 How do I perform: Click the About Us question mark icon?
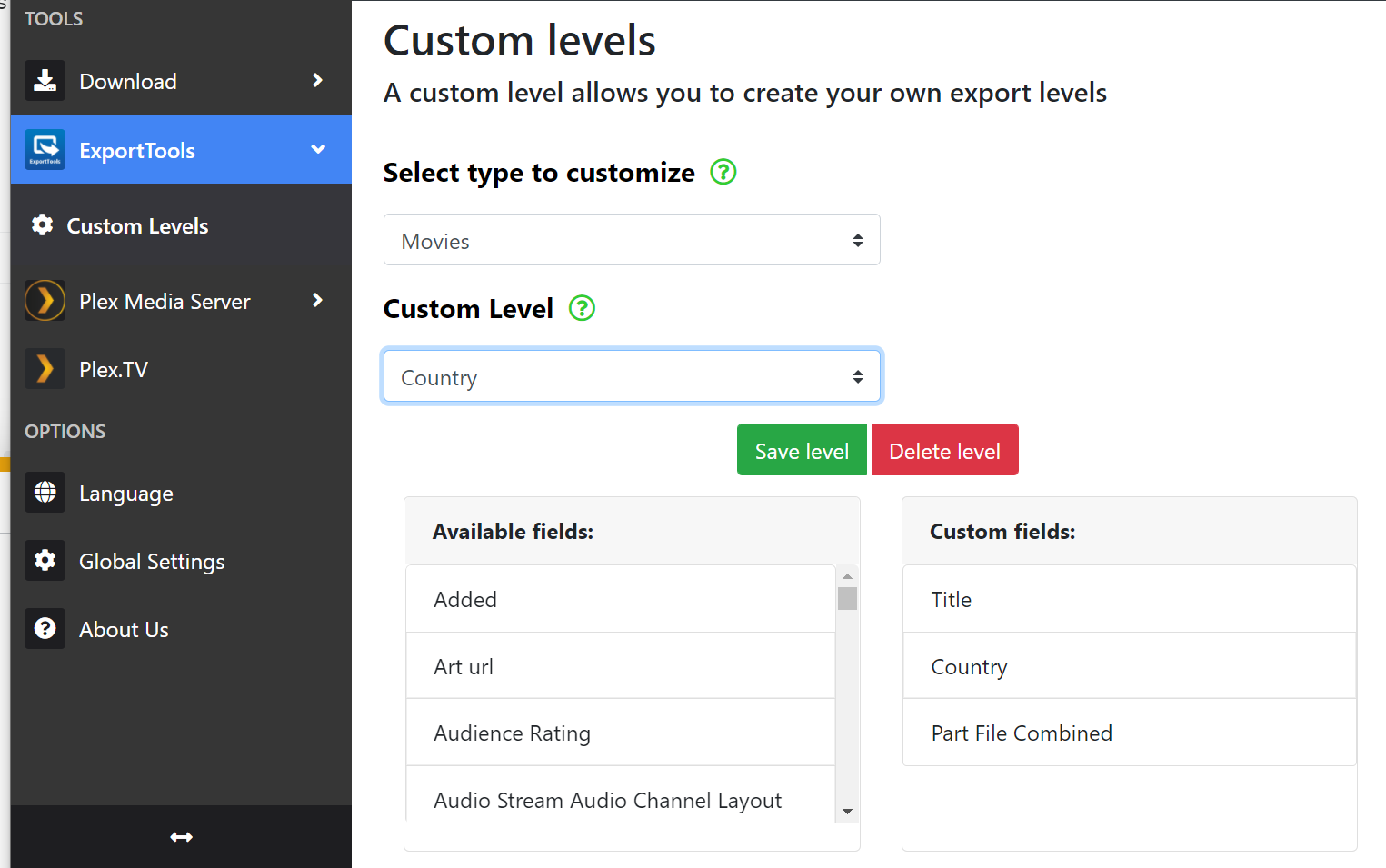(x=45, y=629)
